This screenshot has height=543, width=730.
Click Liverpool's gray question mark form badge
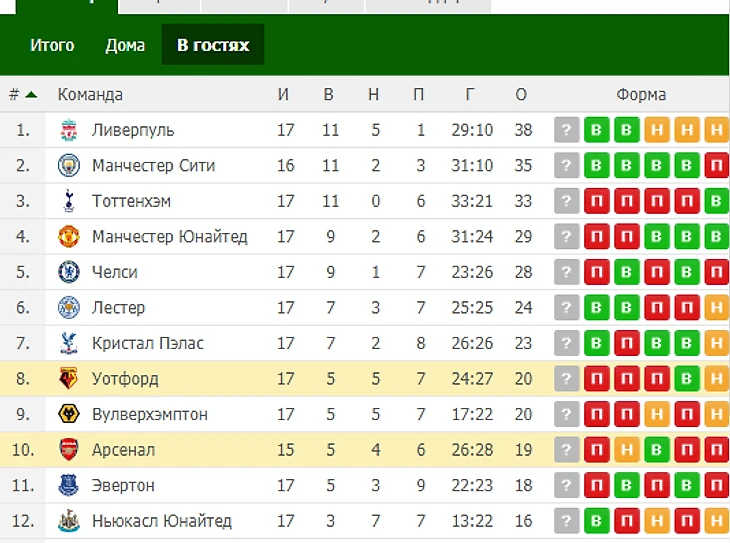coord(567,130)
